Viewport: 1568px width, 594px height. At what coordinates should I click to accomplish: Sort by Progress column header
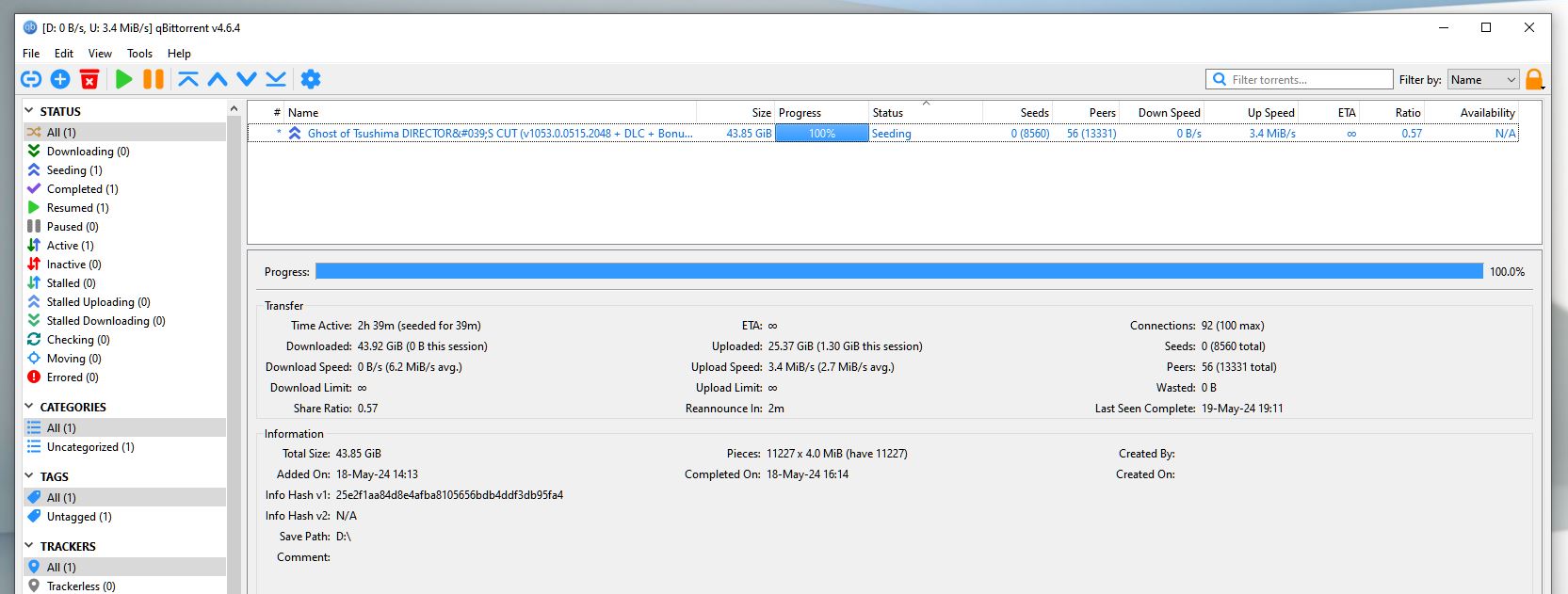821,113
